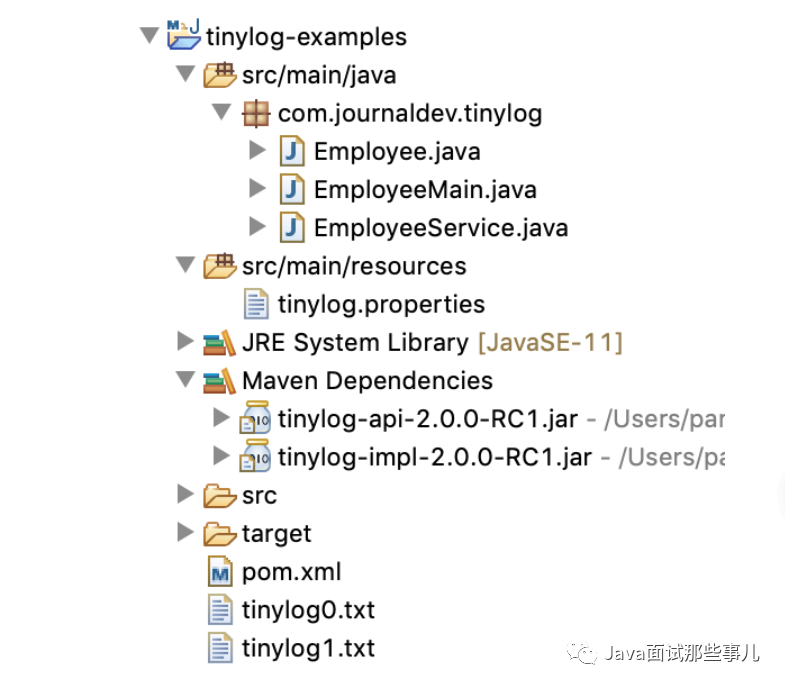
Task: Collapse the Maven Dependencies node
Action: point(185,379)
